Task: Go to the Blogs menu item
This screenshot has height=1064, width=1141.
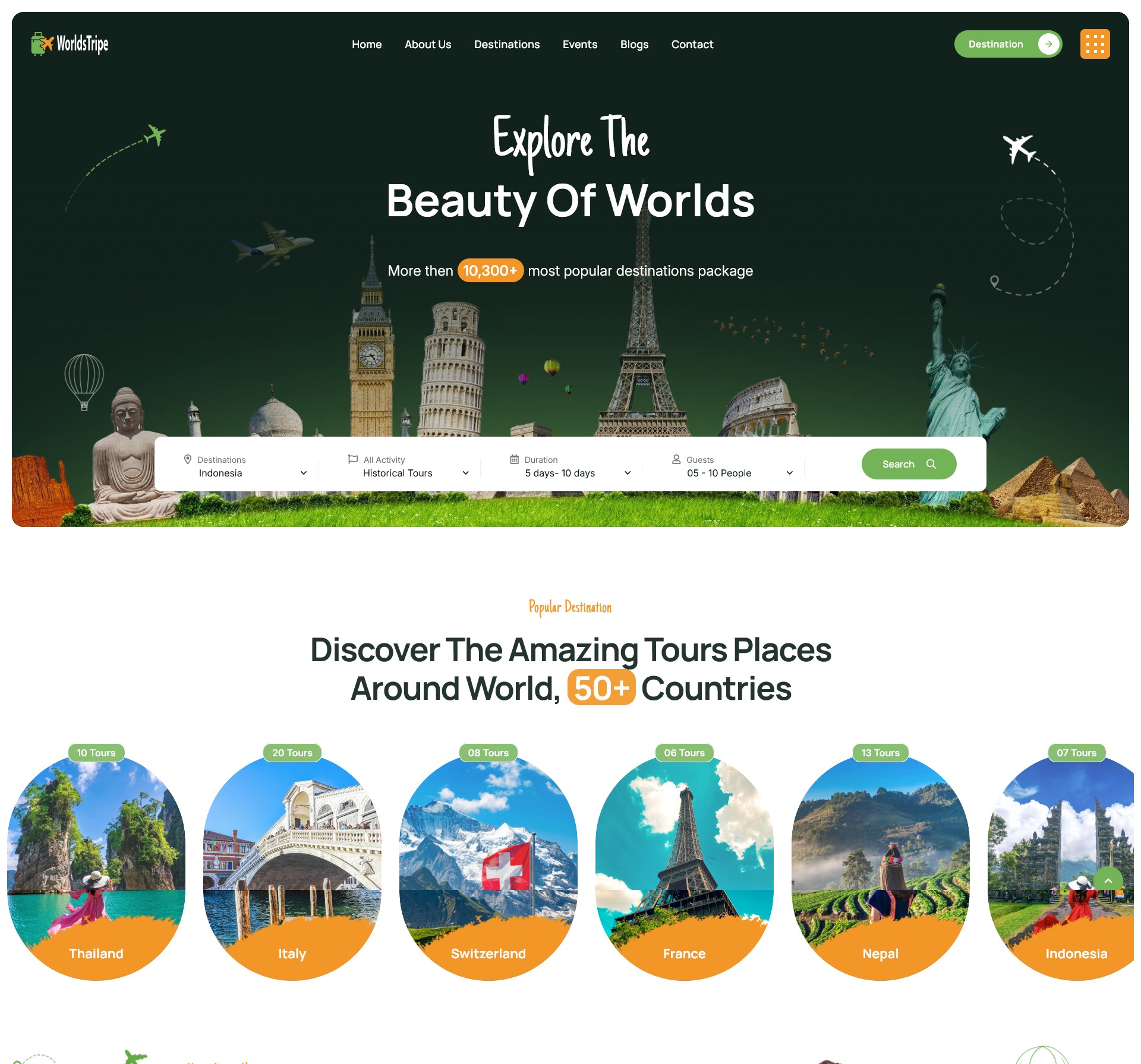Action: [634, 45]
